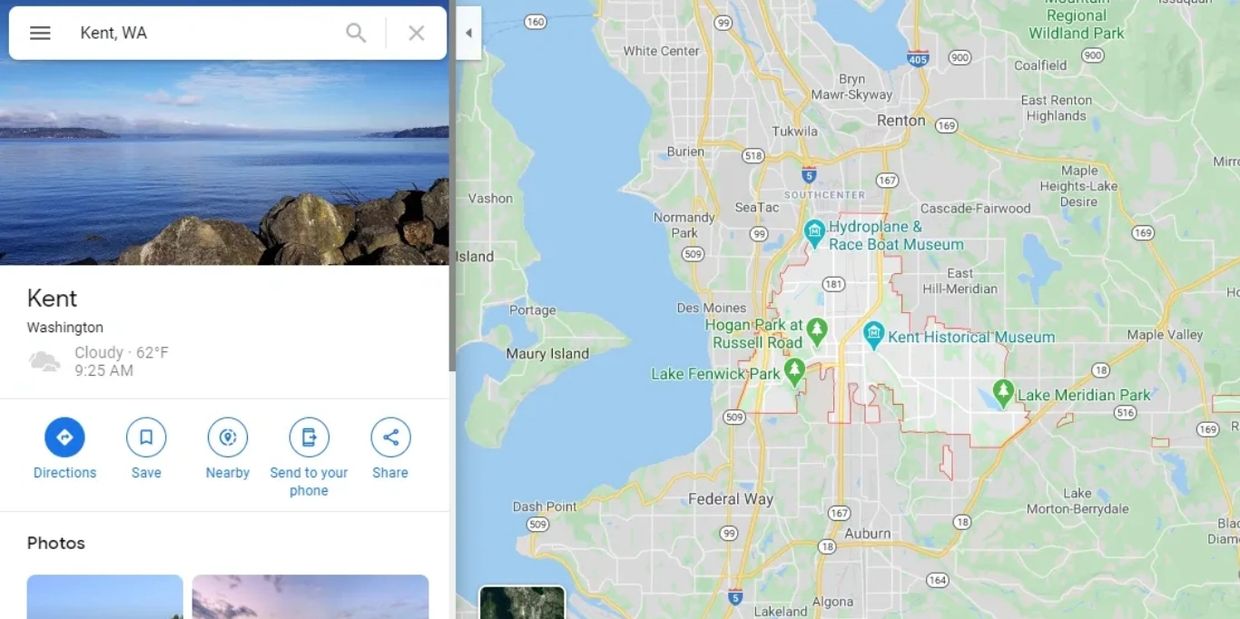Viewport: 1240px width, 619px height.
Task: Click the magnifying glass search icon
Action: (356, 33)
